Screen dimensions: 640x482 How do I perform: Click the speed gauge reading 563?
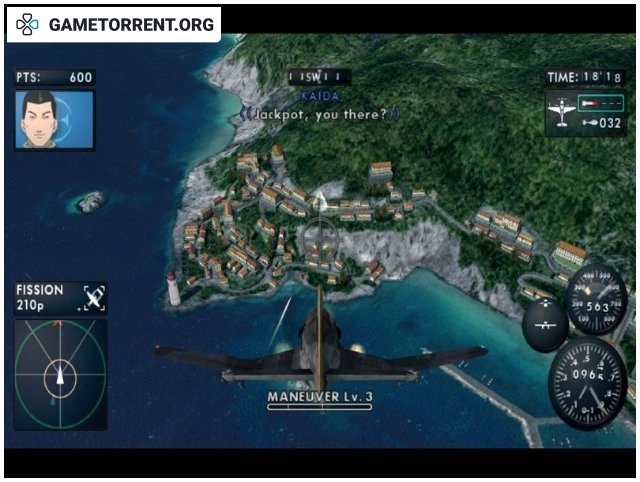pyautogui.click(x=597, y=299)
